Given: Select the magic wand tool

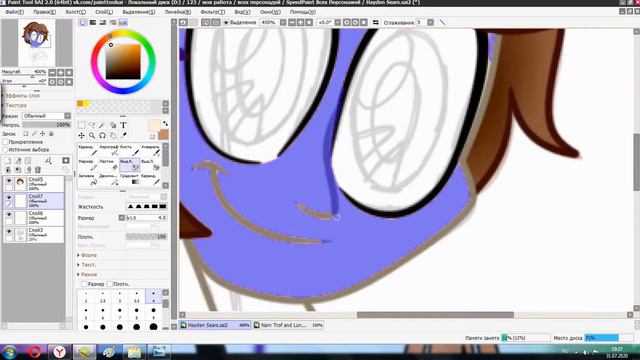Looking at the screenshot, I should [102, 125].
